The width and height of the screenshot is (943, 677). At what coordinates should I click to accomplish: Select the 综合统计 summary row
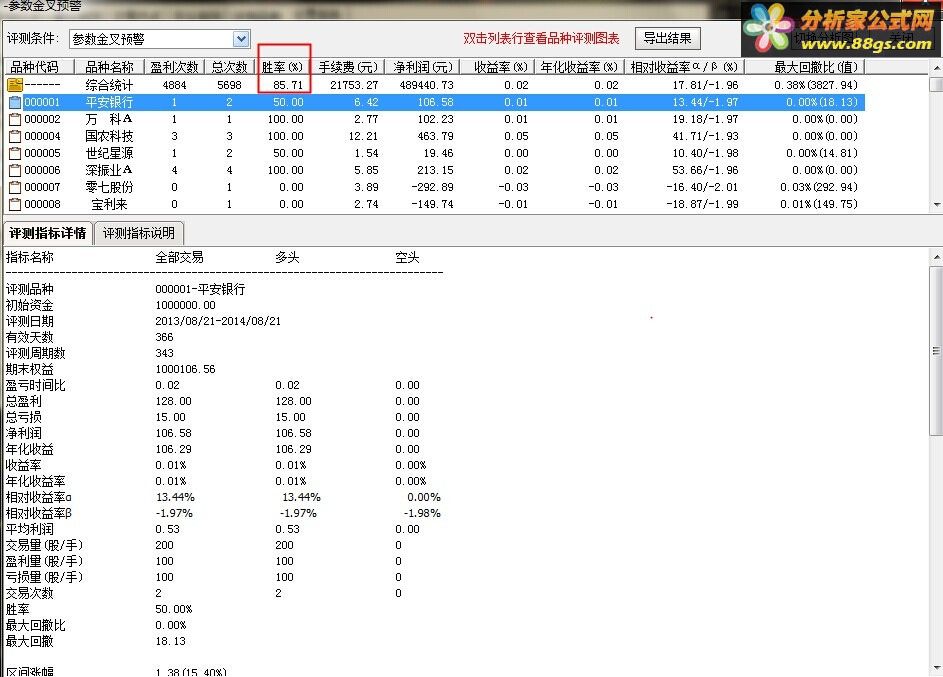point(435,85)
